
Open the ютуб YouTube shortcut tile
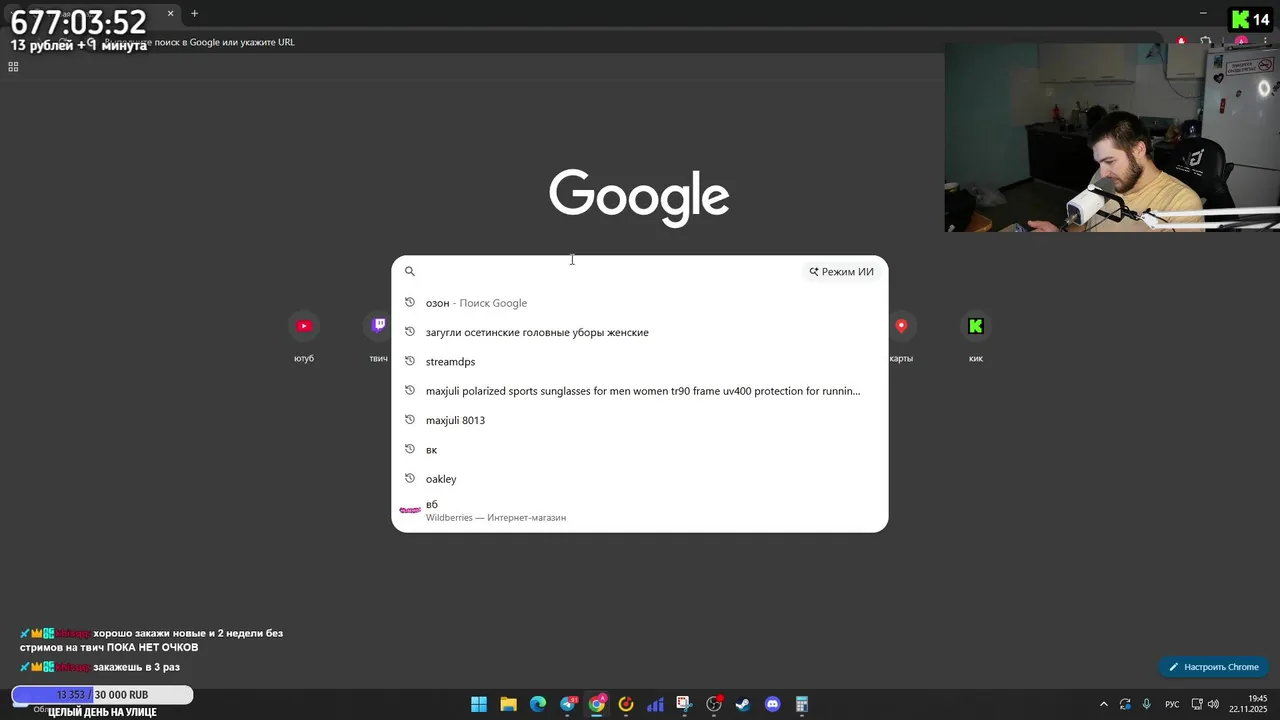tap(304, 336)
